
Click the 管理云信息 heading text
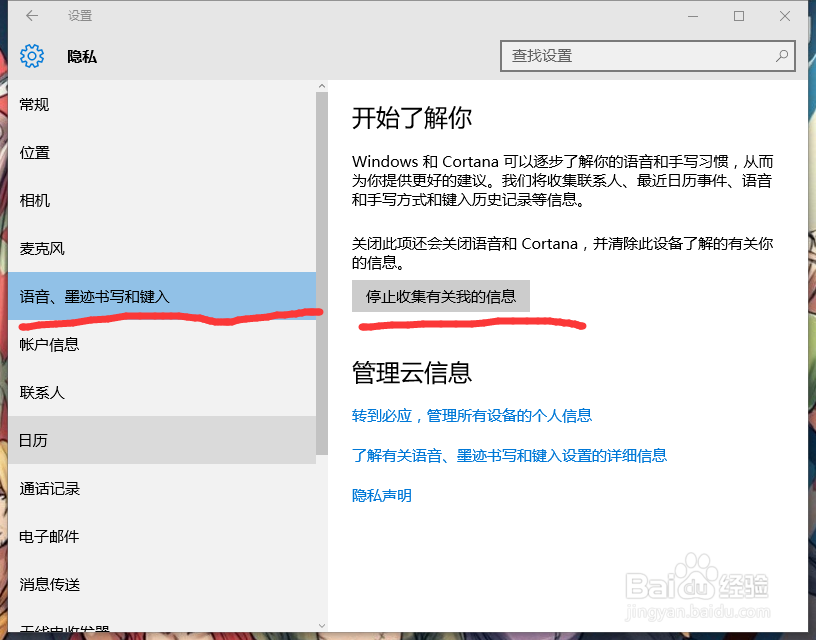coord(412,372)
